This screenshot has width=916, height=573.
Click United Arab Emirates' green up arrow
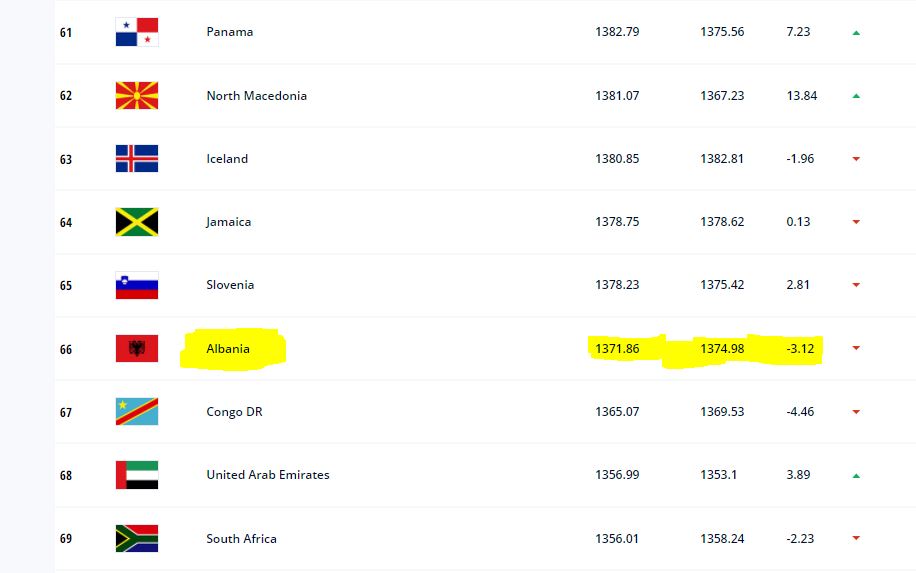(x=856, y=476)
